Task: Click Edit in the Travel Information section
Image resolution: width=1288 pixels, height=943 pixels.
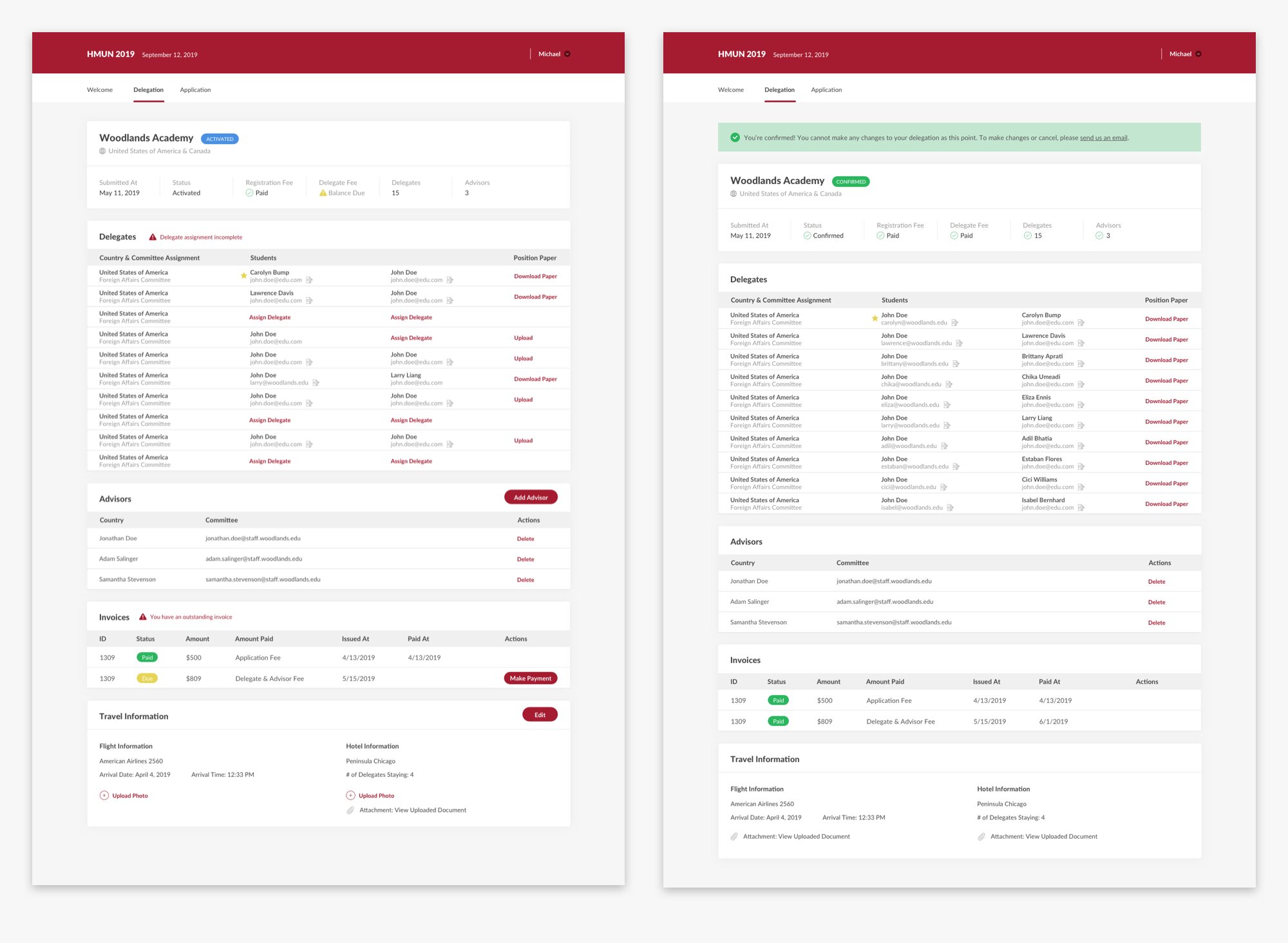Action: tap(540, 714)
